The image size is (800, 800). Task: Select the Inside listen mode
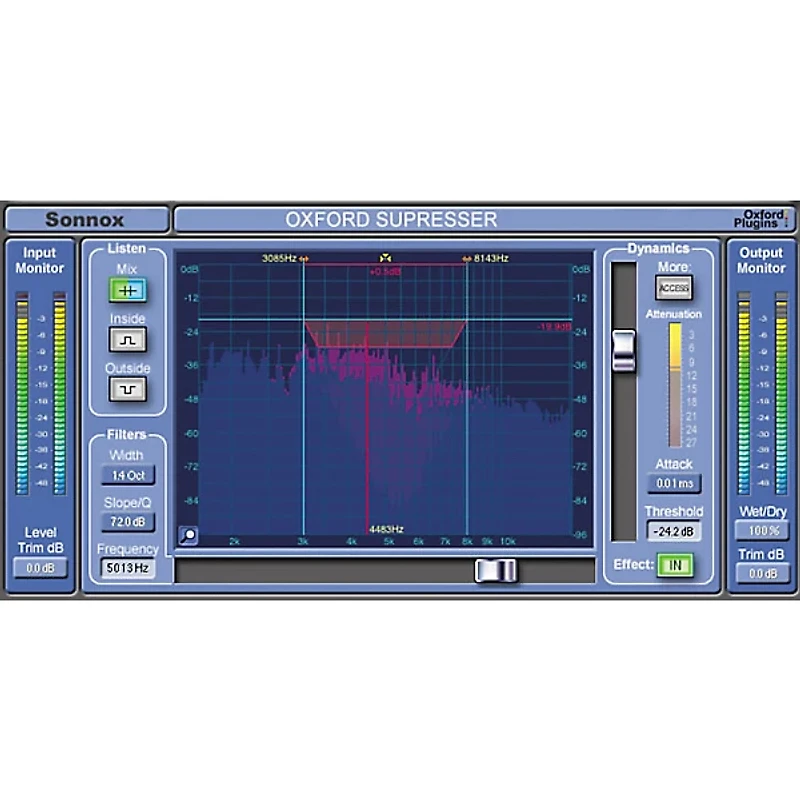click(x=127, y=340)
